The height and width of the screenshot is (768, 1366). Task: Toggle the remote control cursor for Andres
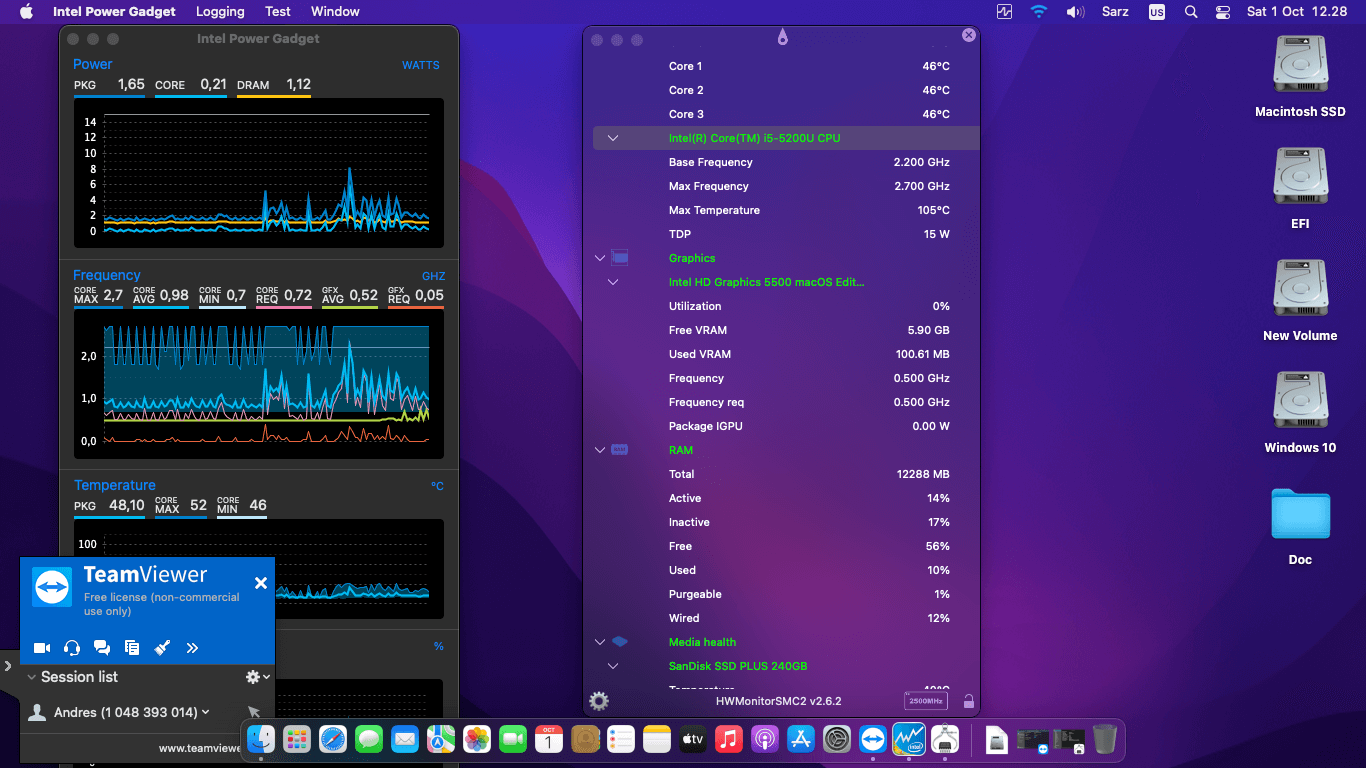tap(254, 712)
